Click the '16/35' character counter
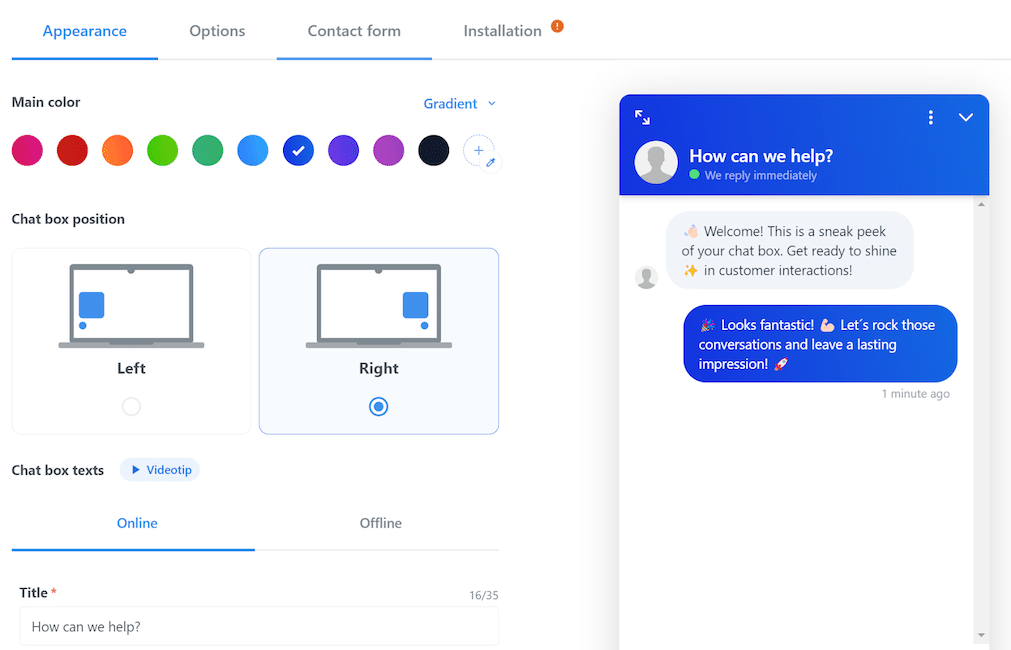 click(484, 595)
